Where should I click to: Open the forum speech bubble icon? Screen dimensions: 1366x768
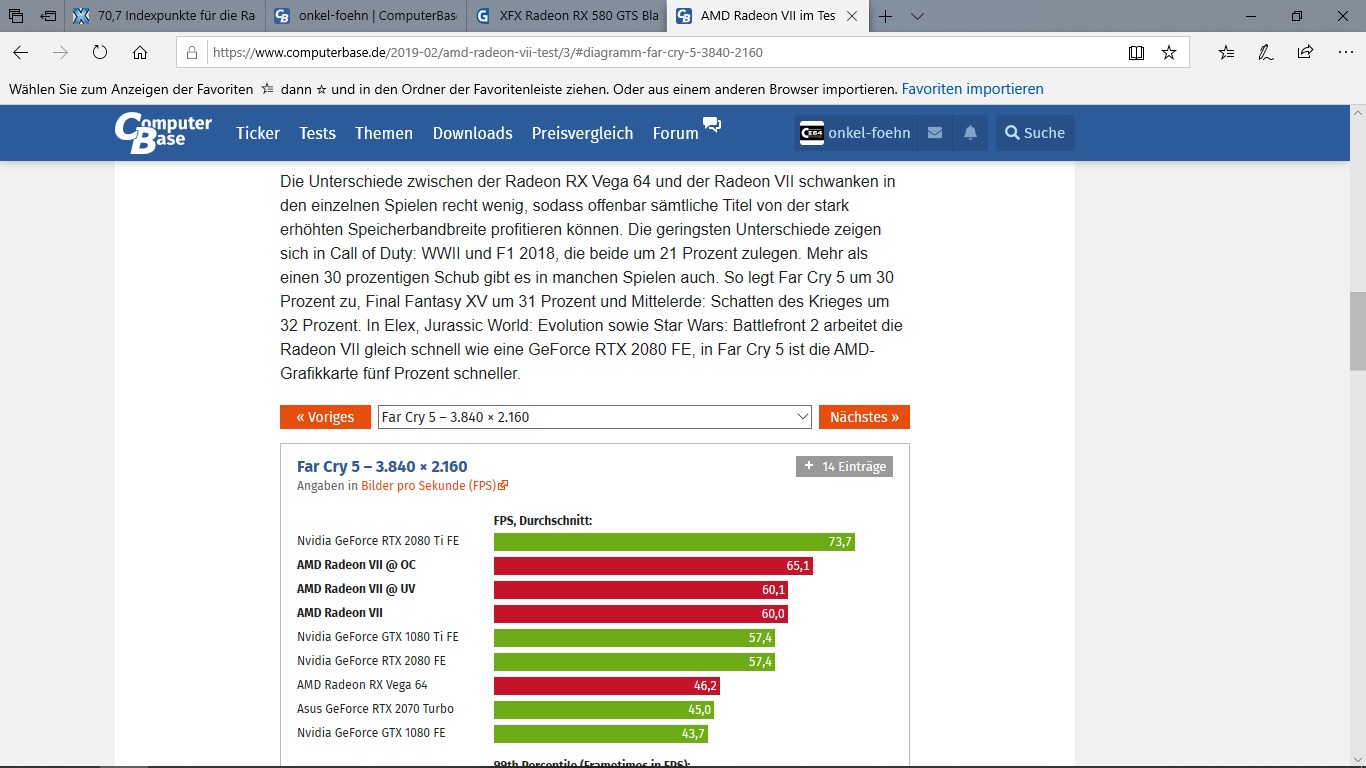pos(712,125)
